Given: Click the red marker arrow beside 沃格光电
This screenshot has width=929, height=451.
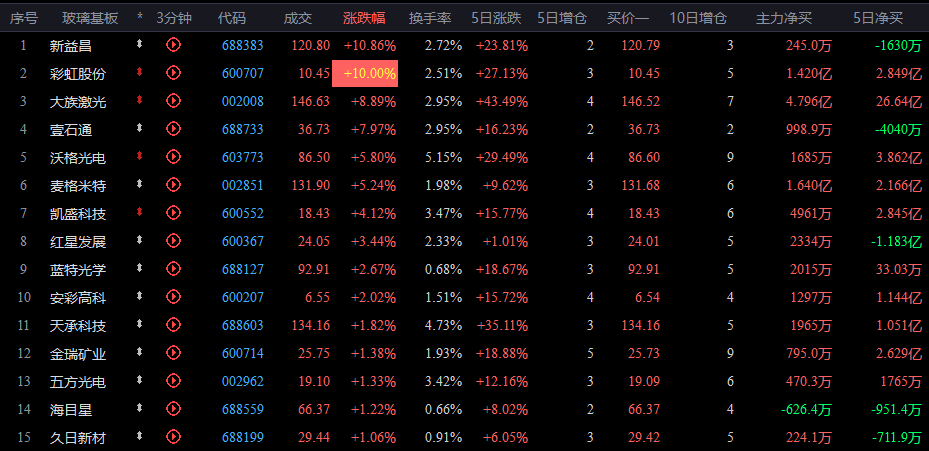Looking at the screenshot, I should 140,156.
